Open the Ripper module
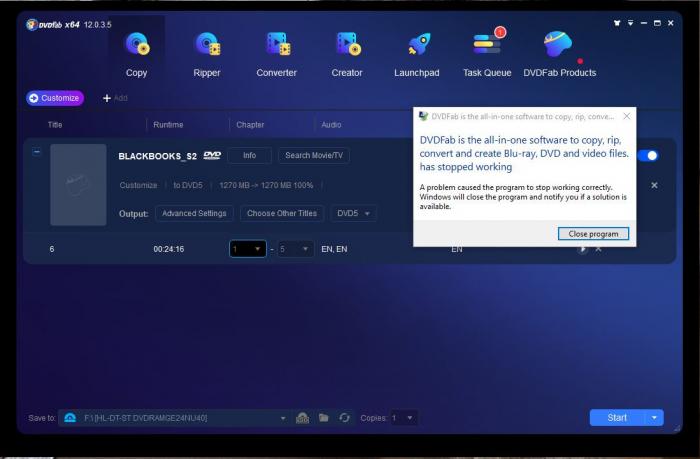 (x=207, y=52)
